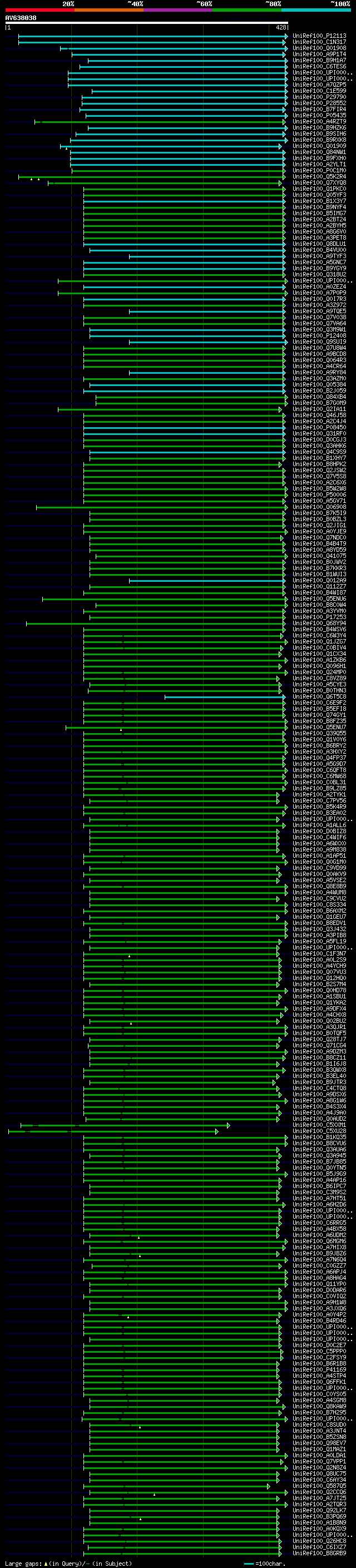Click the orange ~40% identity legend segment
This screenshot has height=1568, width=356.
tap(109, 10)
